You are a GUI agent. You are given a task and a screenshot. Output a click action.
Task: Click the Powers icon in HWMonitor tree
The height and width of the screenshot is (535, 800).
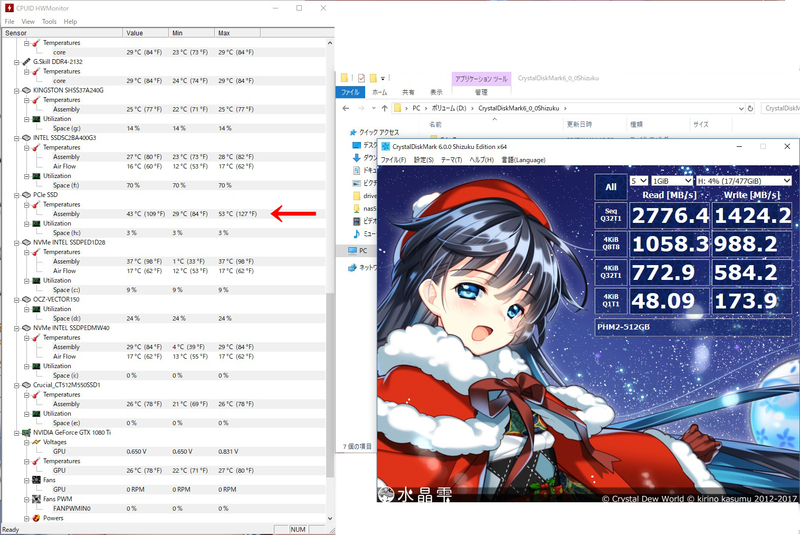point(36,518)
